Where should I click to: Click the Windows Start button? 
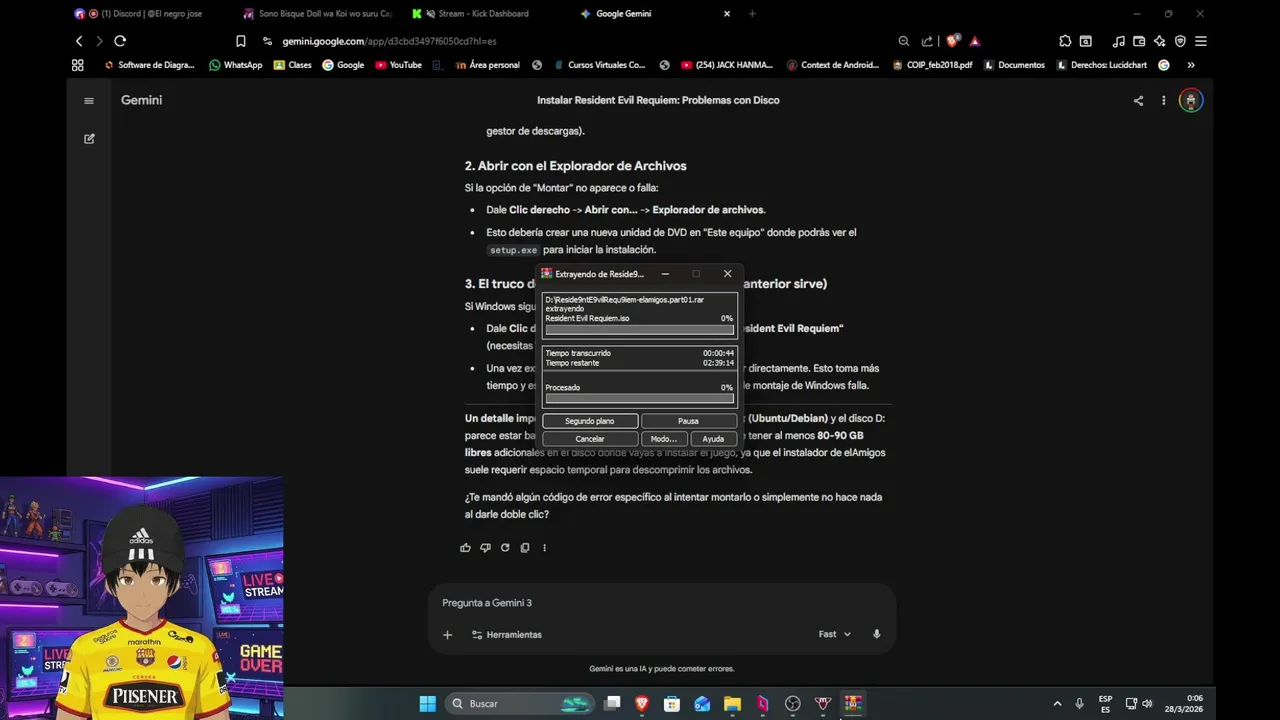pos(427,704)
